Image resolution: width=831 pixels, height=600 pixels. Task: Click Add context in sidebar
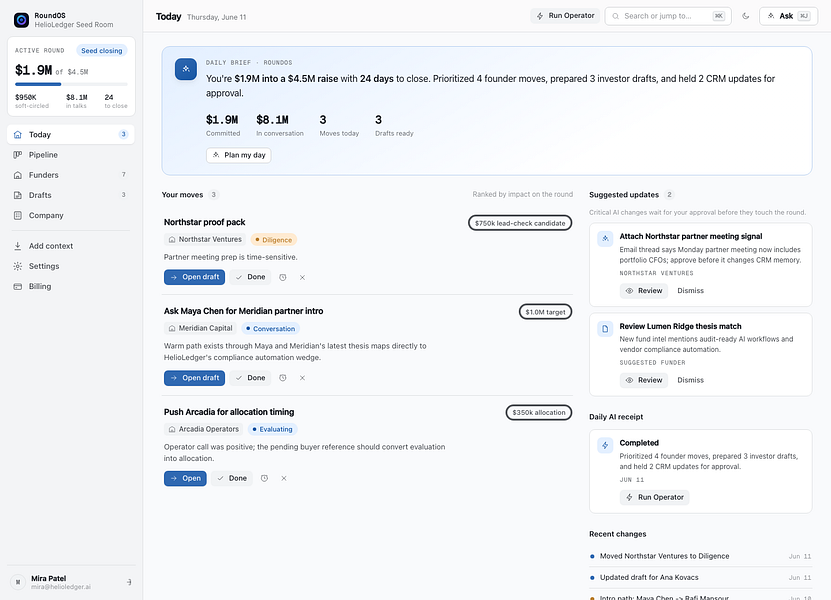(x=71, y=246)
